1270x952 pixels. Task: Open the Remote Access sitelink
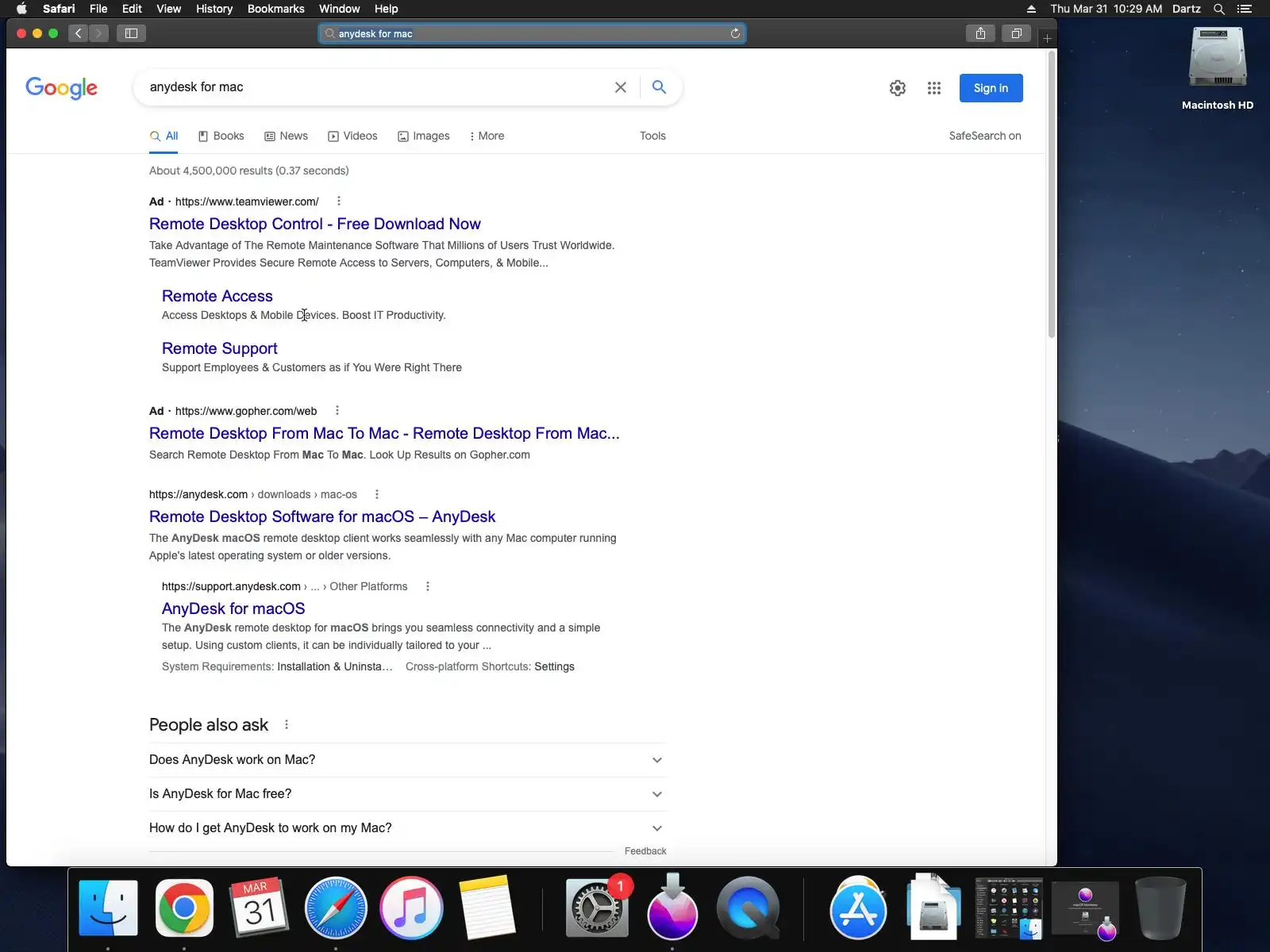coord(217,296)
